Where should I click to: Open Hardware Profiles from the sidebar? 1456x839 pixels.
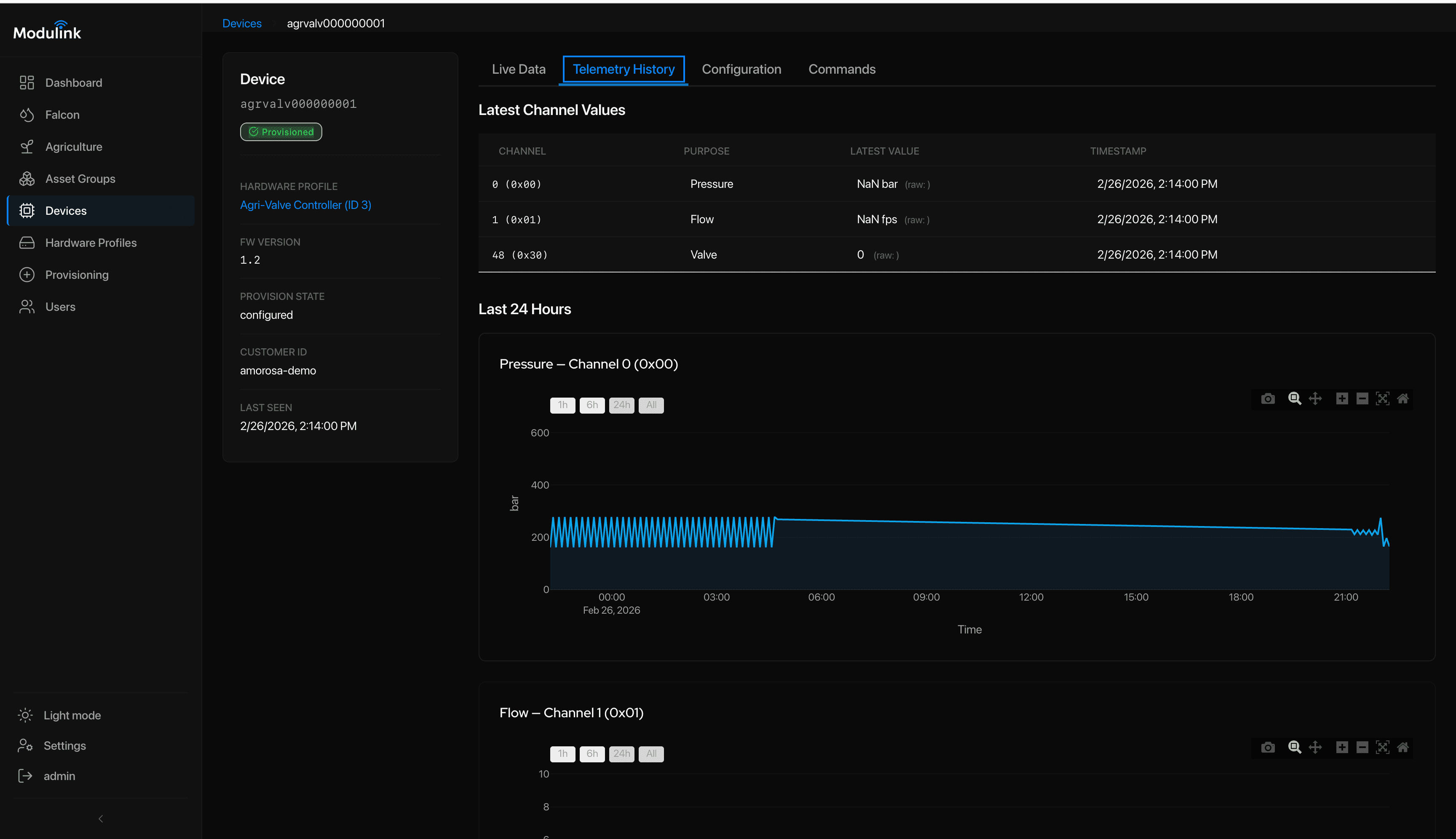(91, 243)
